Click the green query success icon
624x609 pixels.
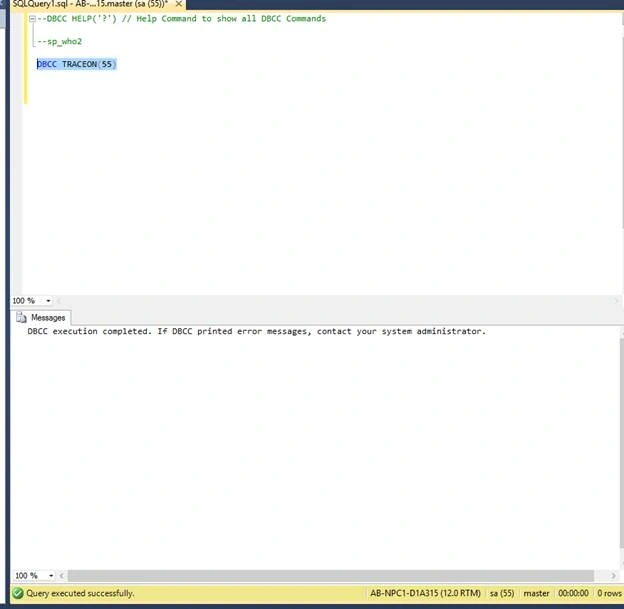pyautogui.click(x=18, y=593)
